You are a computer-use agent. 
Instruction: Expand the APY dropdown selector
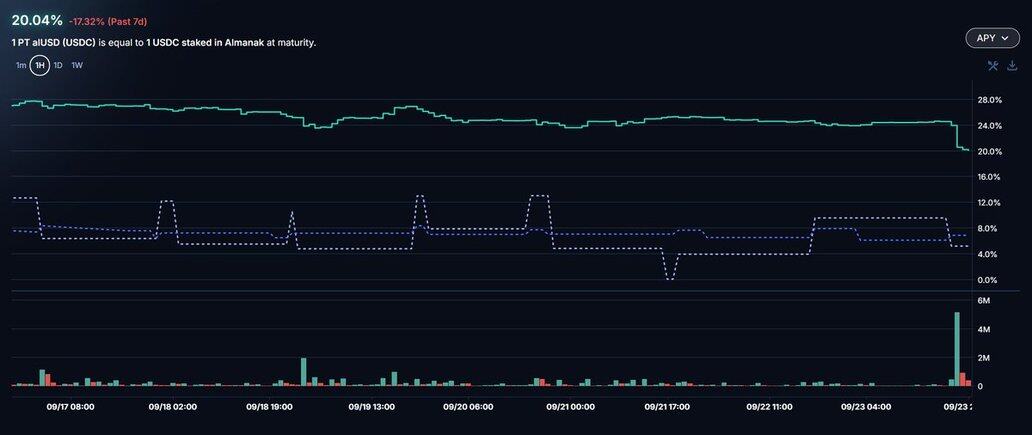(x=992, y=38)
